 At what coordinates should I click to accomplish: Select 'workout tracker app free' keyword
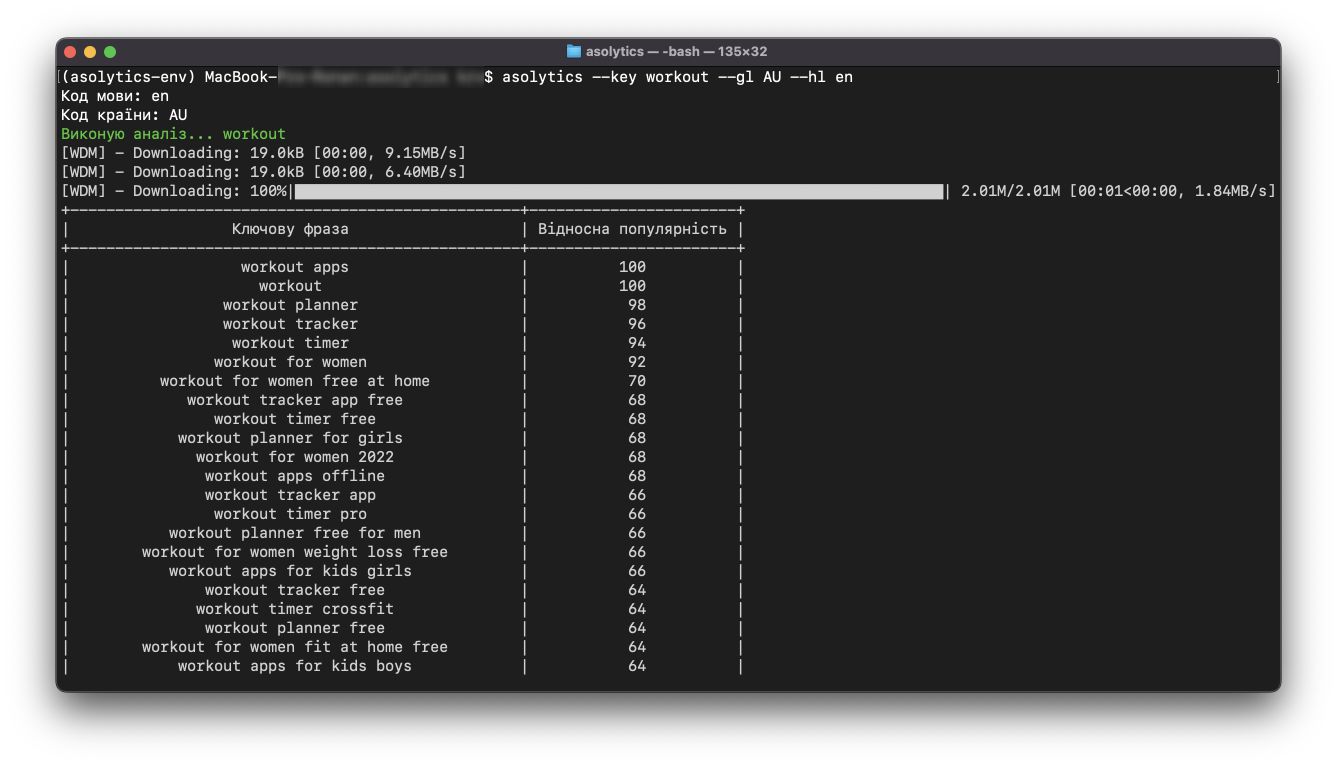295,400
